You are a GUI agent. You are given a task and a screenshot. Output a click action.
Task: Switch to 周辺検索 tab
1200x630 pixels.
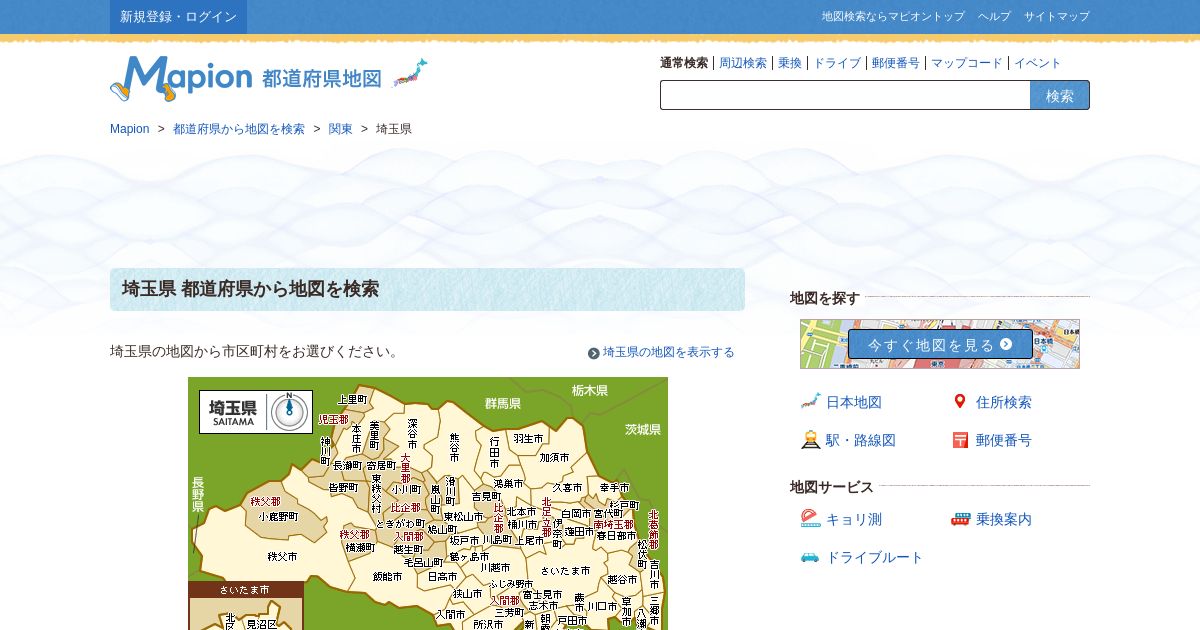tap(743, 63)
